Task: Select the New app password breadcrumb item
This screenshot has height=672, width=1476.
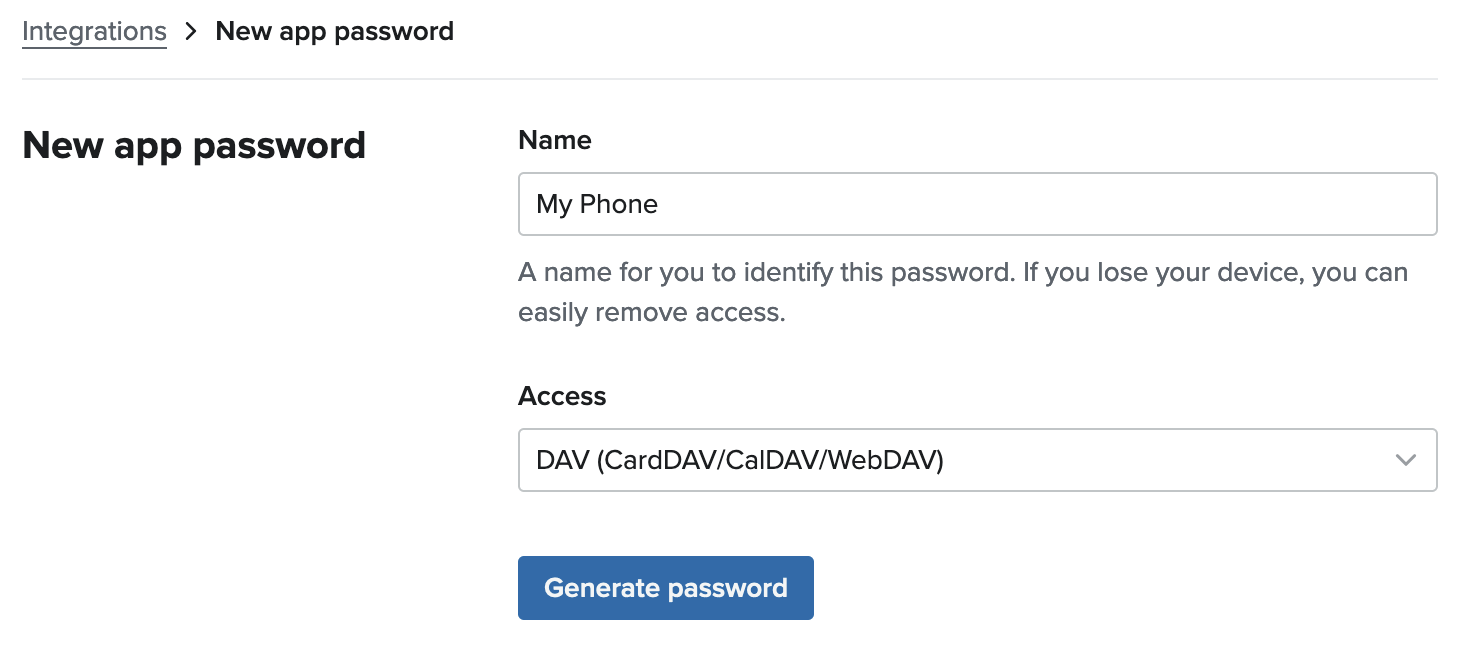Action: (334, 31)
